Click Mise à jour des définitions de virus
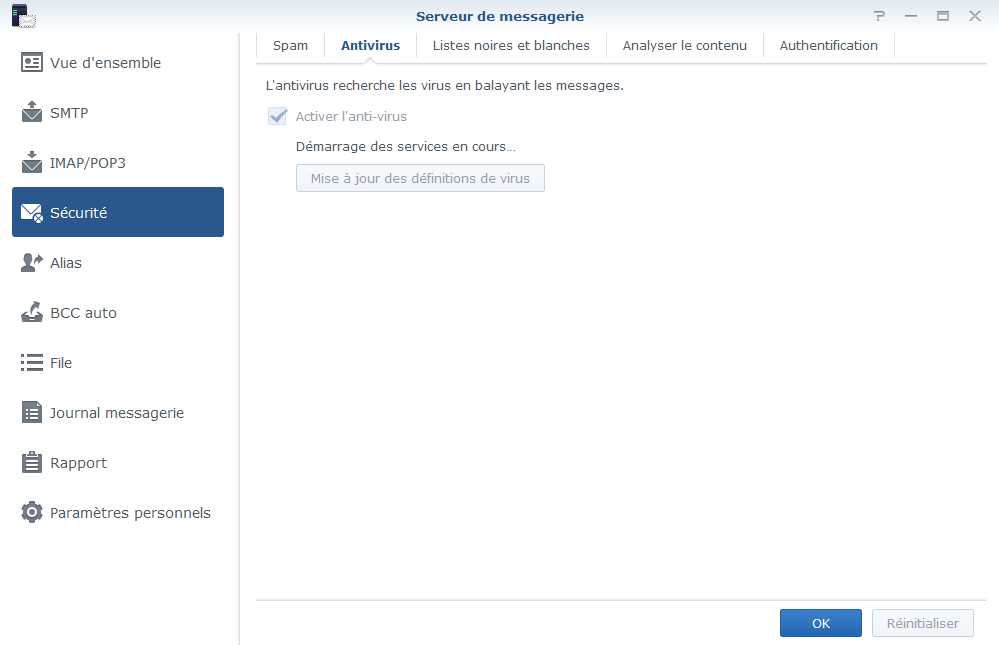This screenshot has height=645, width=999. point(420,178)
